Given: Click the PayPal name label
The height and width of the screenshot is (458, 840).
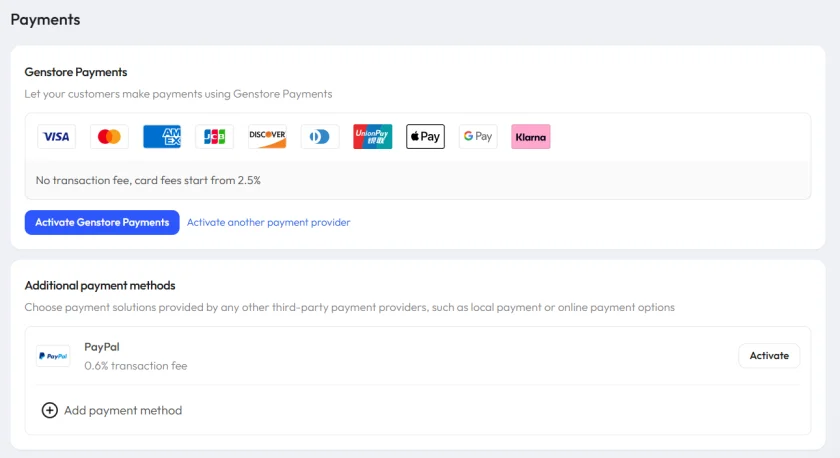Looking at the screenshot, I should [102, 347].
